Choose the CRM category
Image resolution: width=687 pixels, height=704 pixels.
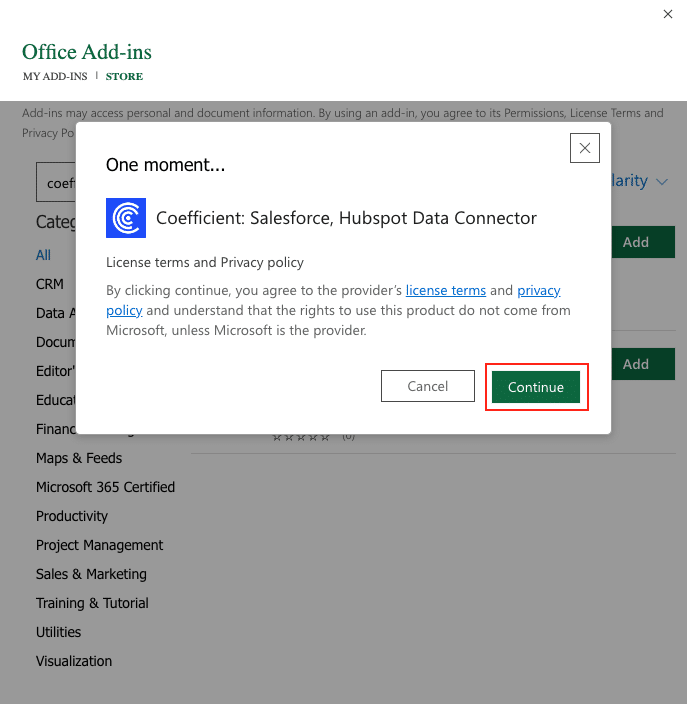[x=50, y=284]
